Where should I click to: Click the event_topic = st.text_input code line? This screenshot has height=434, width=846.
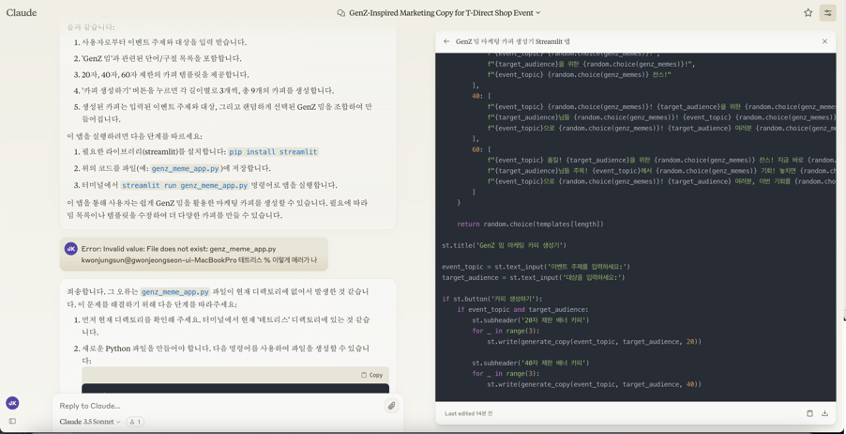[536, 267]
